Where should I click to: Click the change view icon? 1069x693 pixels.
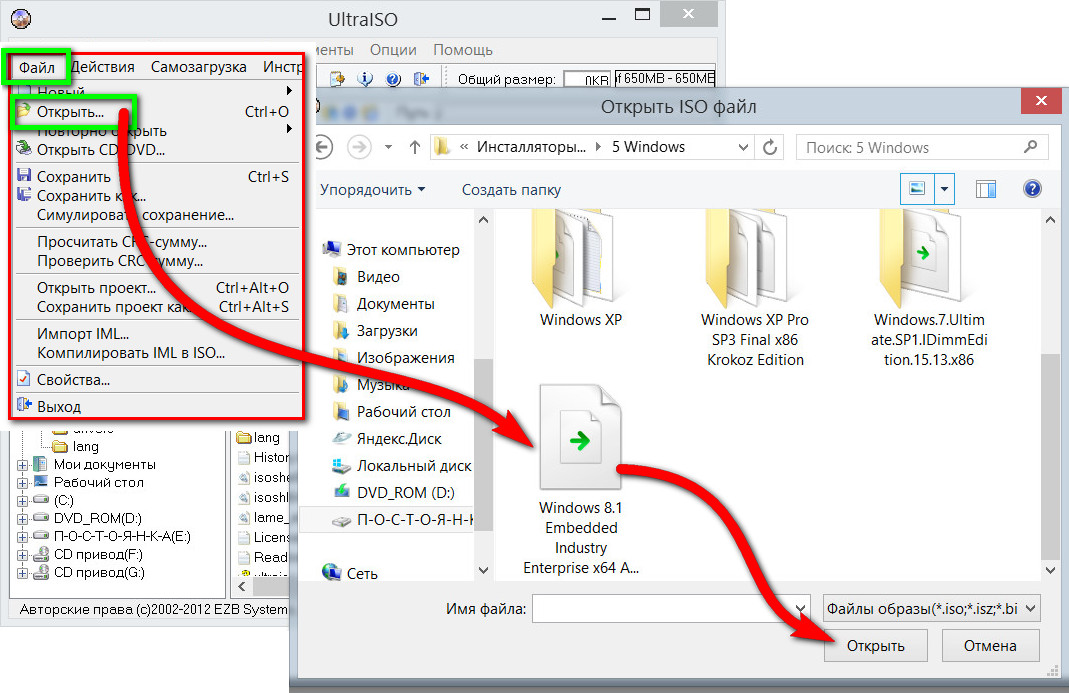click(x=918, y=188)
